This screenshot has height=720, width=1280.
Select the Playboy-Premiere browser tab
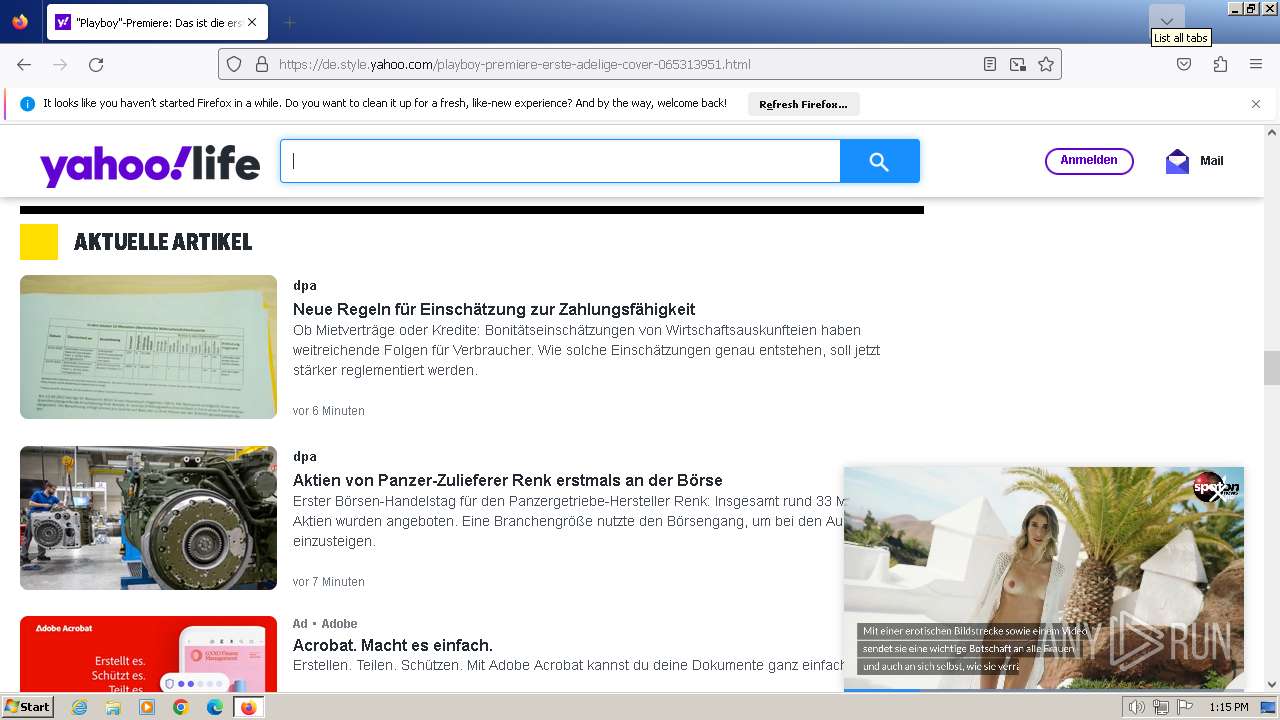pyautogui.click(x=156, y=22)
